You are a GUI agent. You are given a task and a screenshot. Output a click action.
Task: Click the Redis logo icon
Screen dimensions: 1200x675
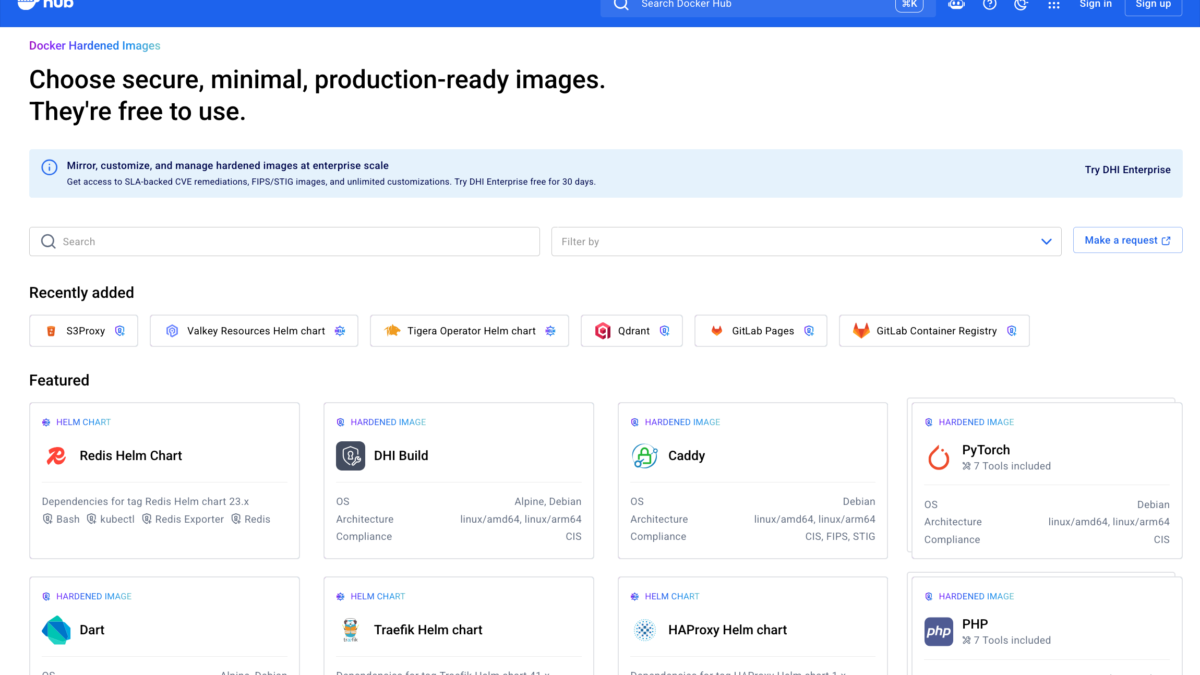coord(56,456)
